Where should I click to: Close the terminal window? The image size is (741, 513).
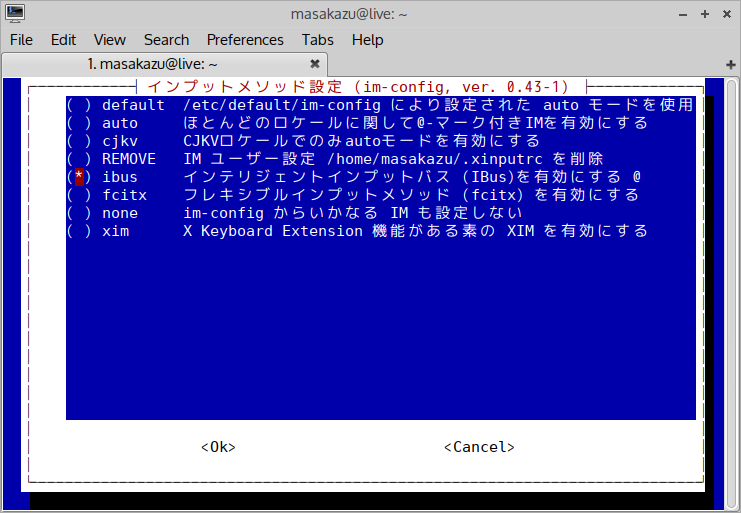[727, 14]
